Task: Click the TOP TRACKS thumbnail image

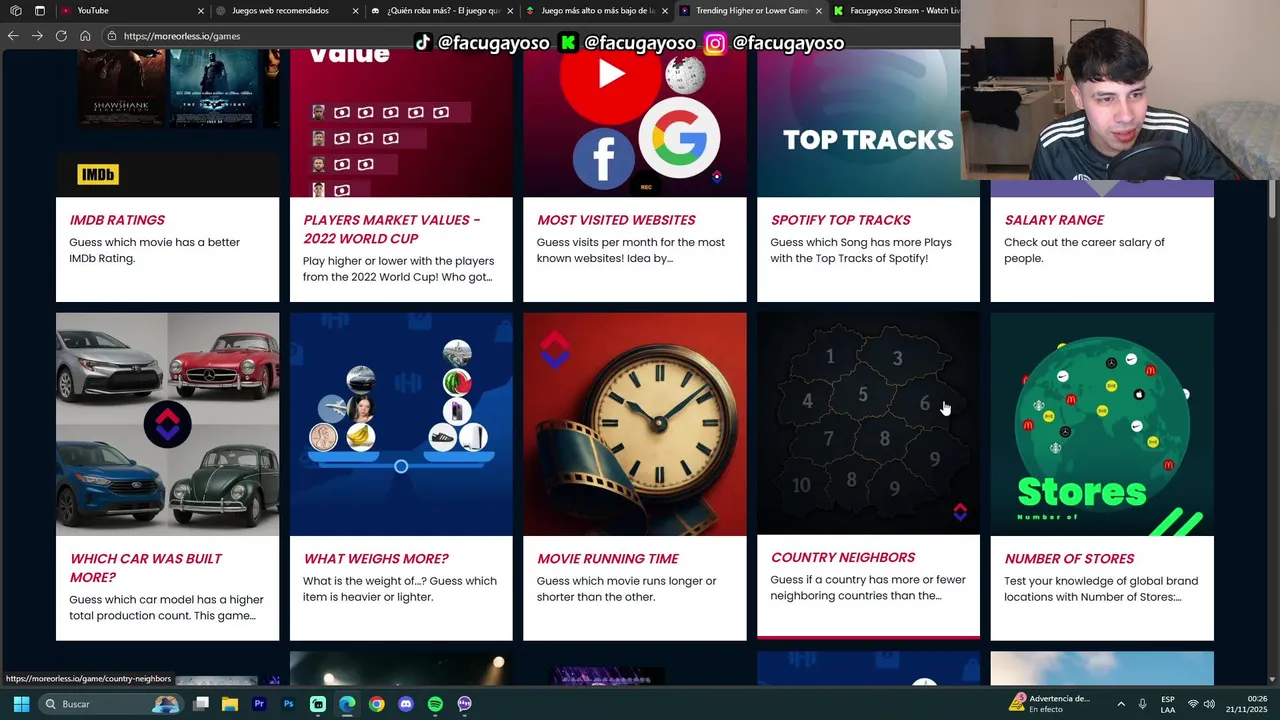Action: pyautogui.click(x=868, y=123)
